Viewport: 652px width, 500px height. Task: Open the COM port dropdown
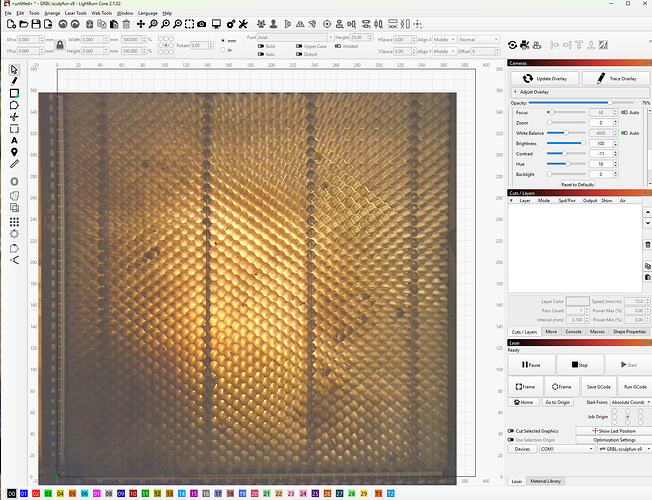[567, 449]
